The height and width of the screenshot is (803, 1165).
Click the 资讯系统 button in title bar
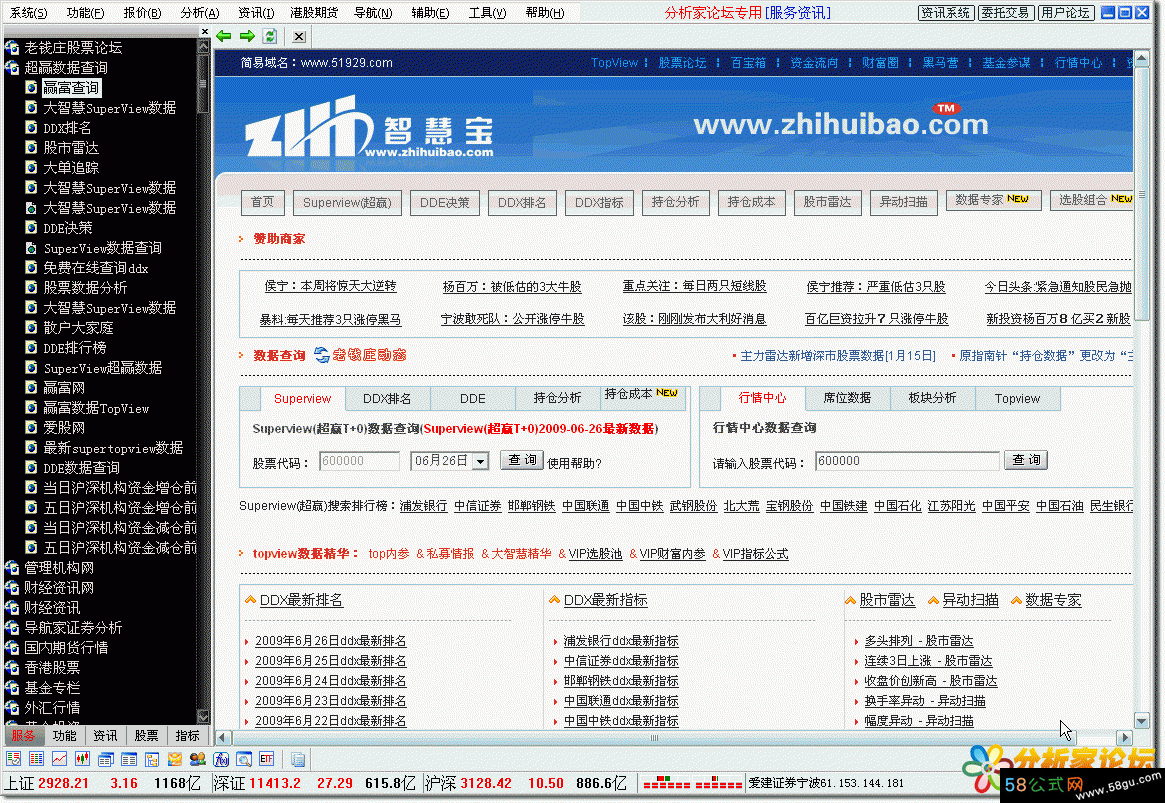click(x=946, y=13)
